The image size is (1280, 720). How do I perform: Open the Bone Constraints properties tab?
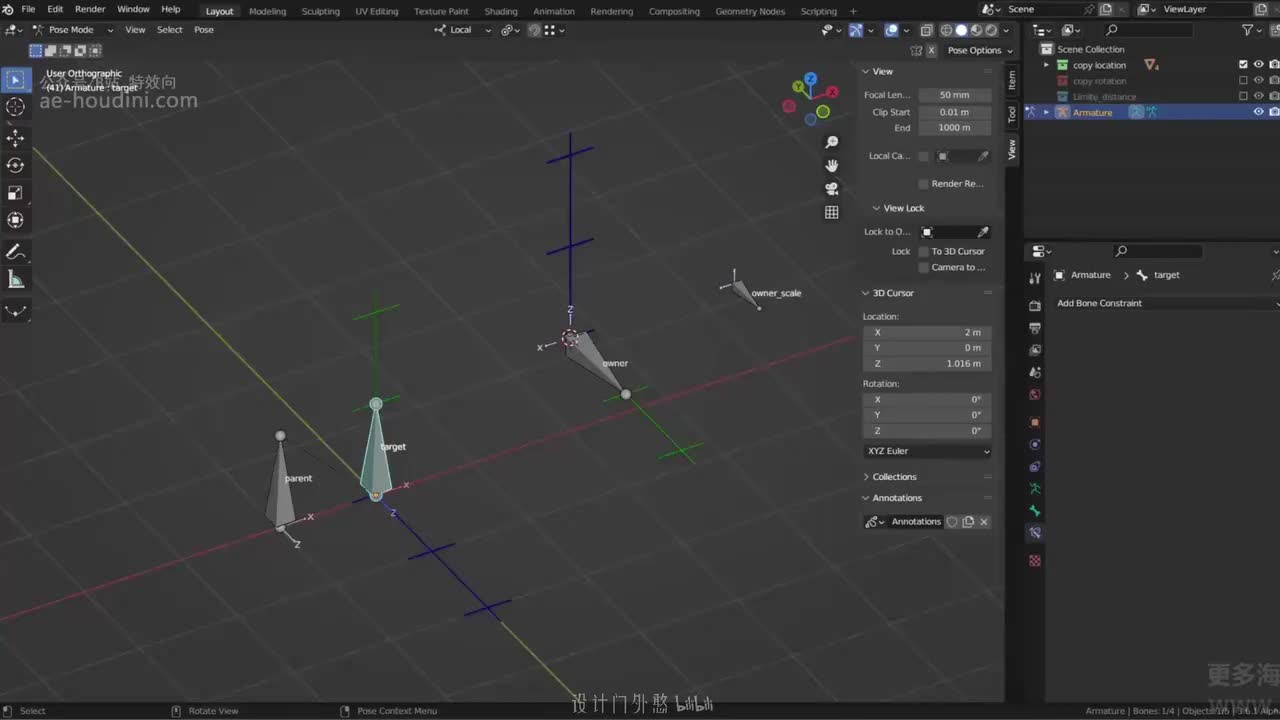pos(1035,534)
